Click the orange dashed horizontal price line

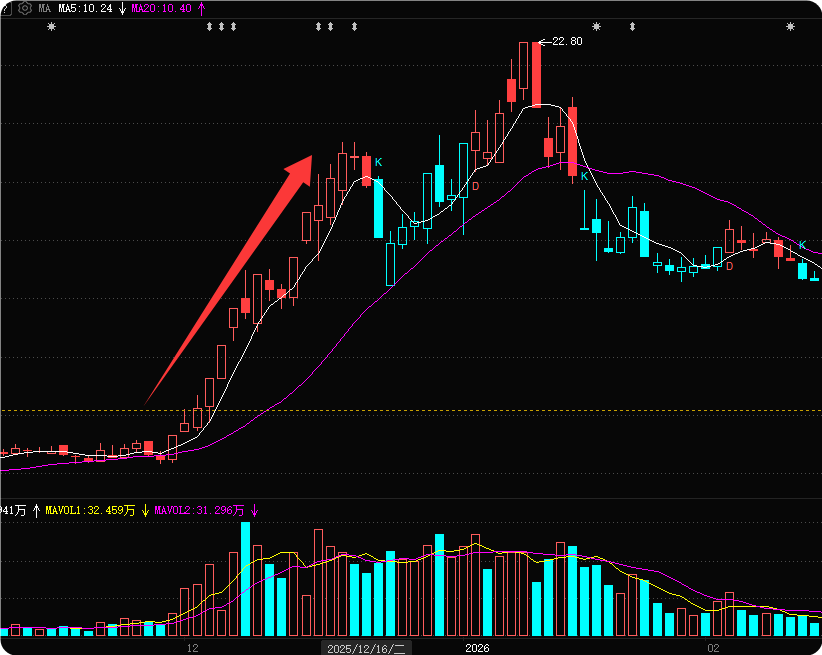coord(411,411)
